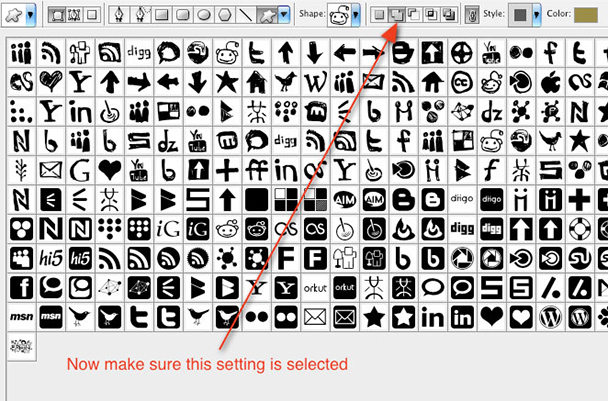Pick the plain drigo text shape
Screen dimensions: 608x401
pyautogui.click(x=462, y=200)
